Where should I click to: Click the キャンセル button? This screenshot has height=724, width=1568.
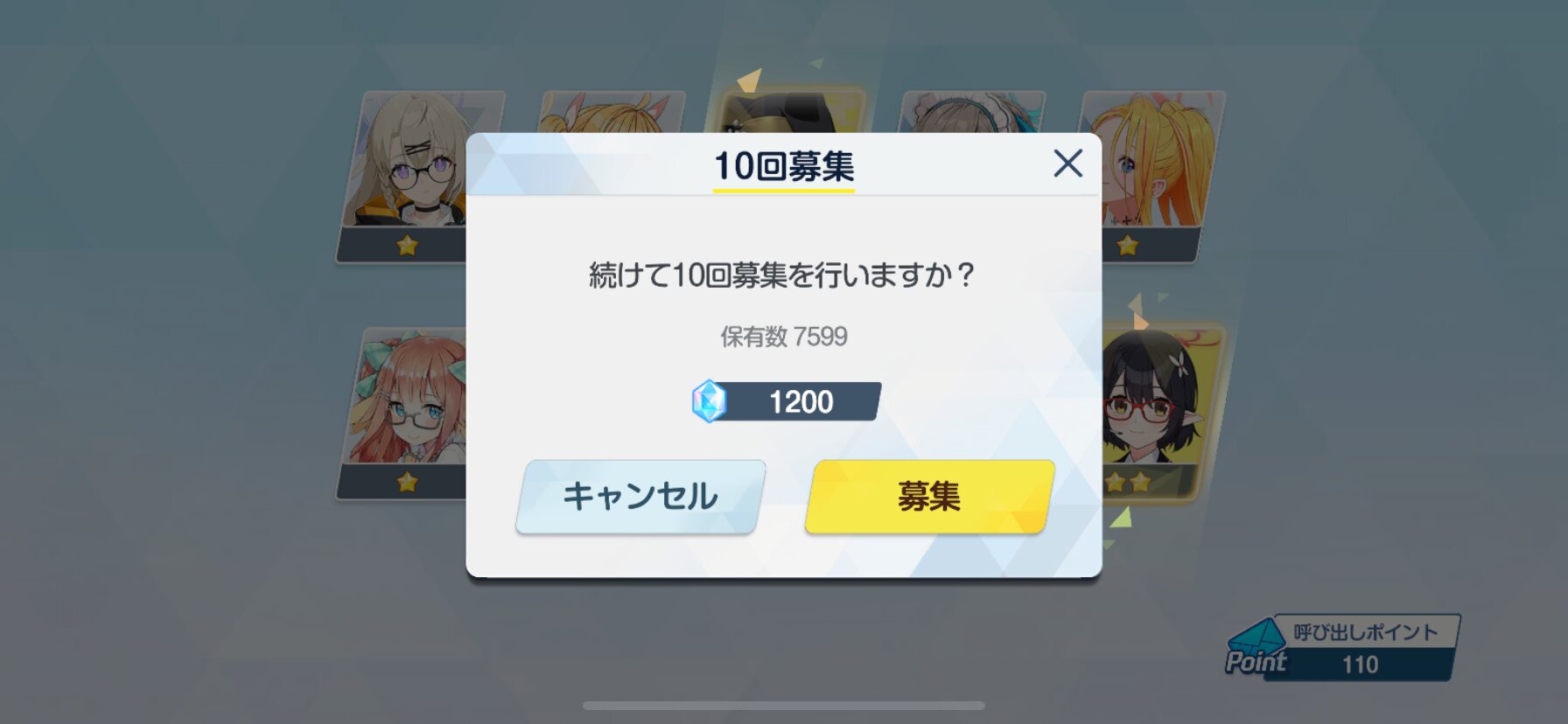click(640, 496)
